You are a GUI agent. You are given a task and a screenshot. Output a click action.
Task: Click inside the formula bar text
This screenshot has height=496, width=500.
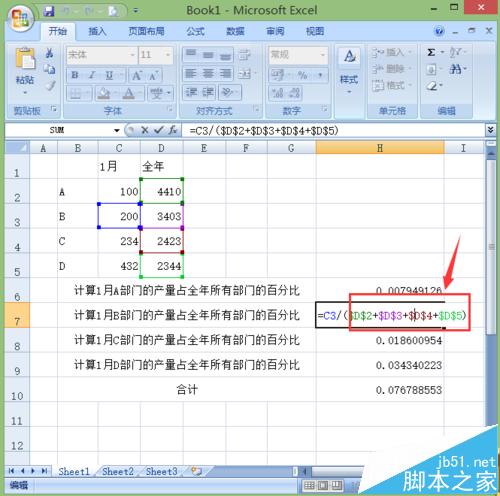[x=264, y=130]
